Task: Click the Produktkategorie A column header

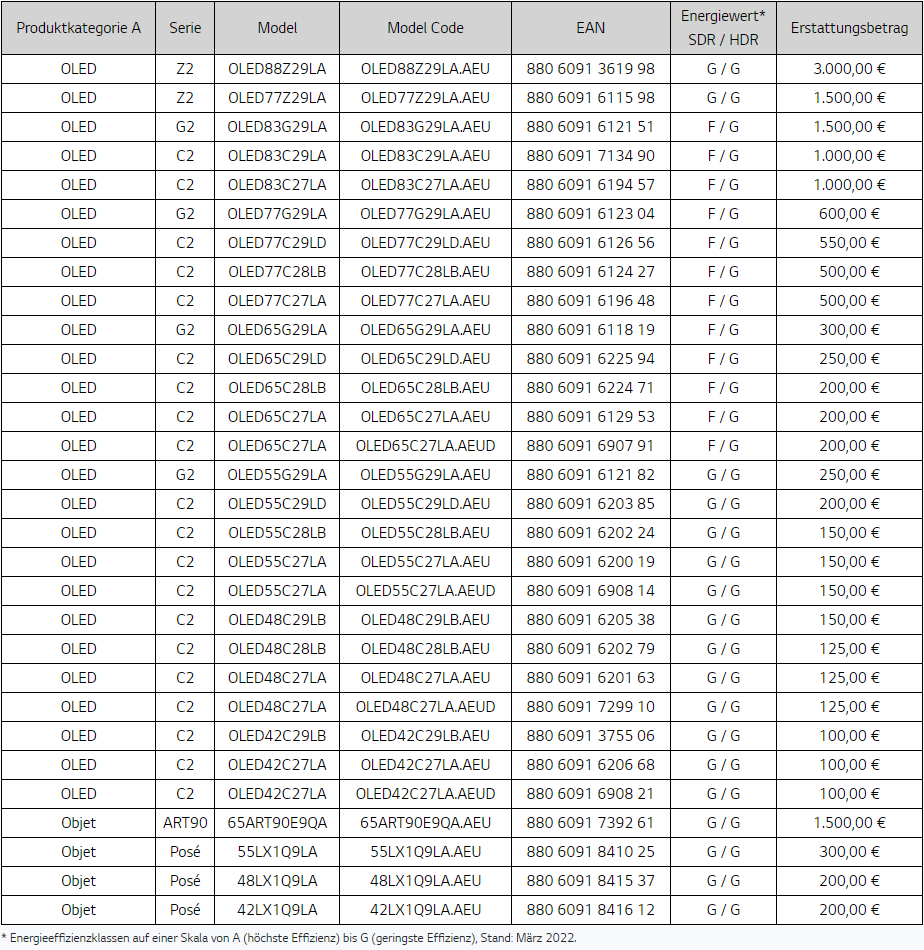Action: 78,28
